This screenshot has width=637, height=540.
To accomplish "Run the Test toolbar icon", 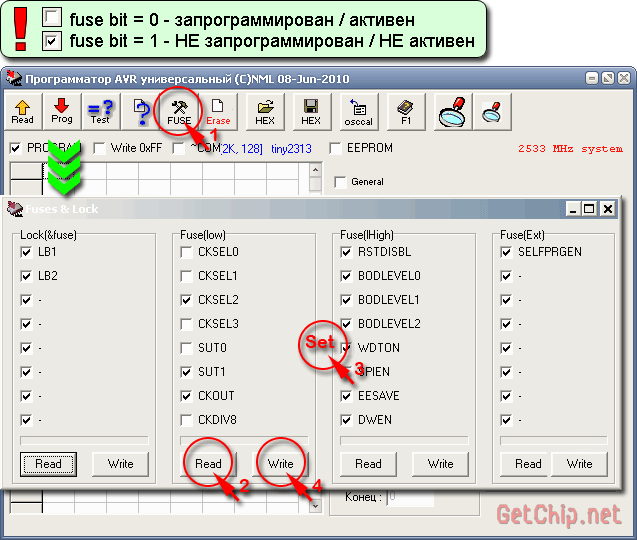I will [x=100, y=110].
